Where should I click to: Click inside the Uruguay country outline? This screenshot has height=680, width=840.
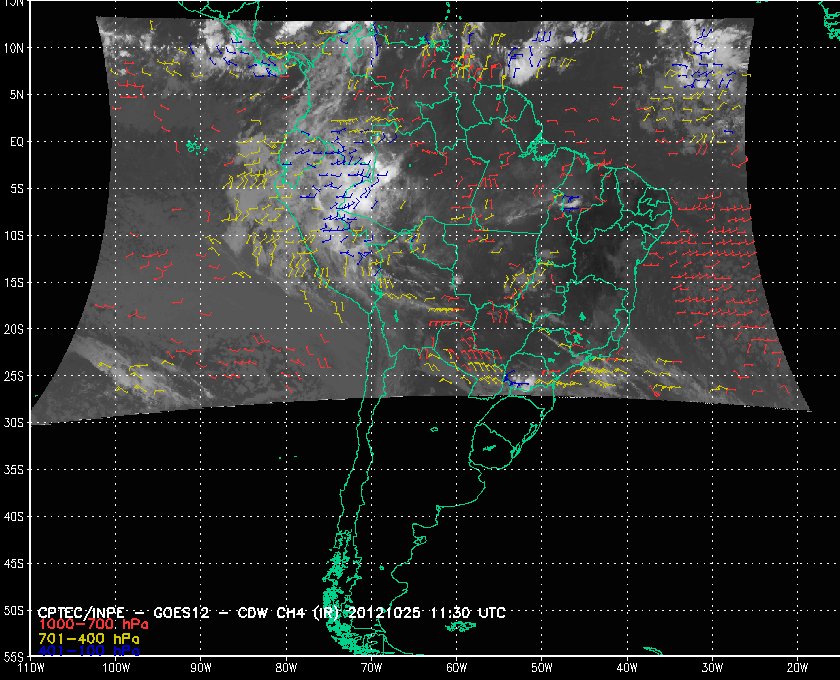coord(496,440)
